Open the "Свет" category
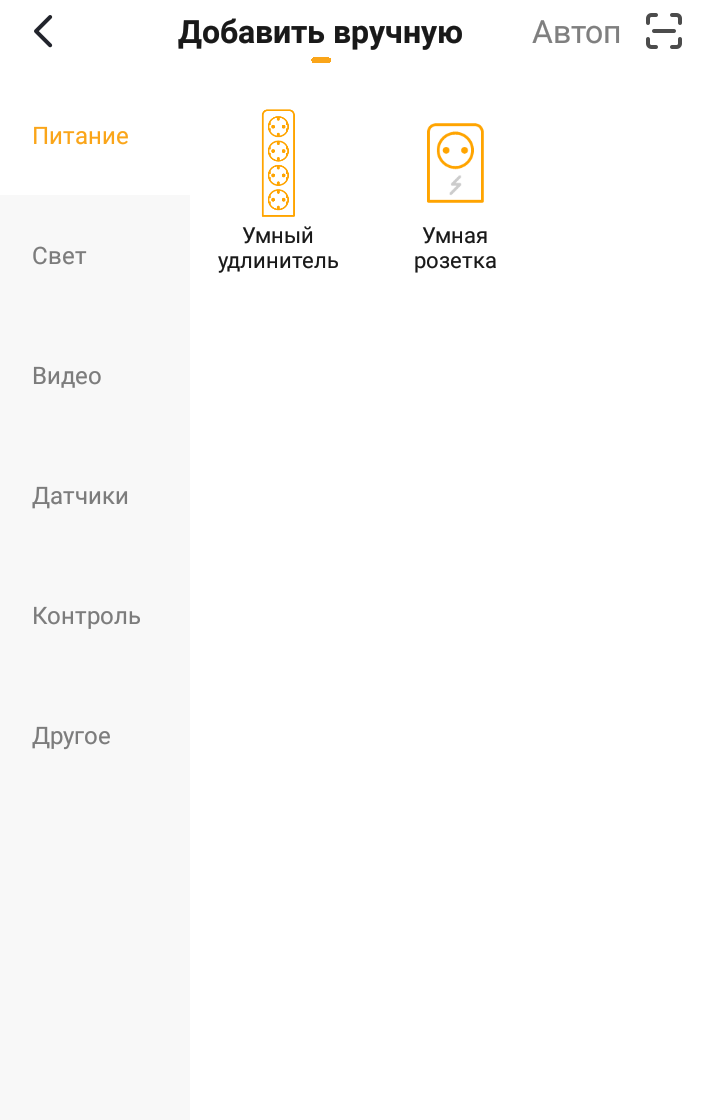 (60, 256)
